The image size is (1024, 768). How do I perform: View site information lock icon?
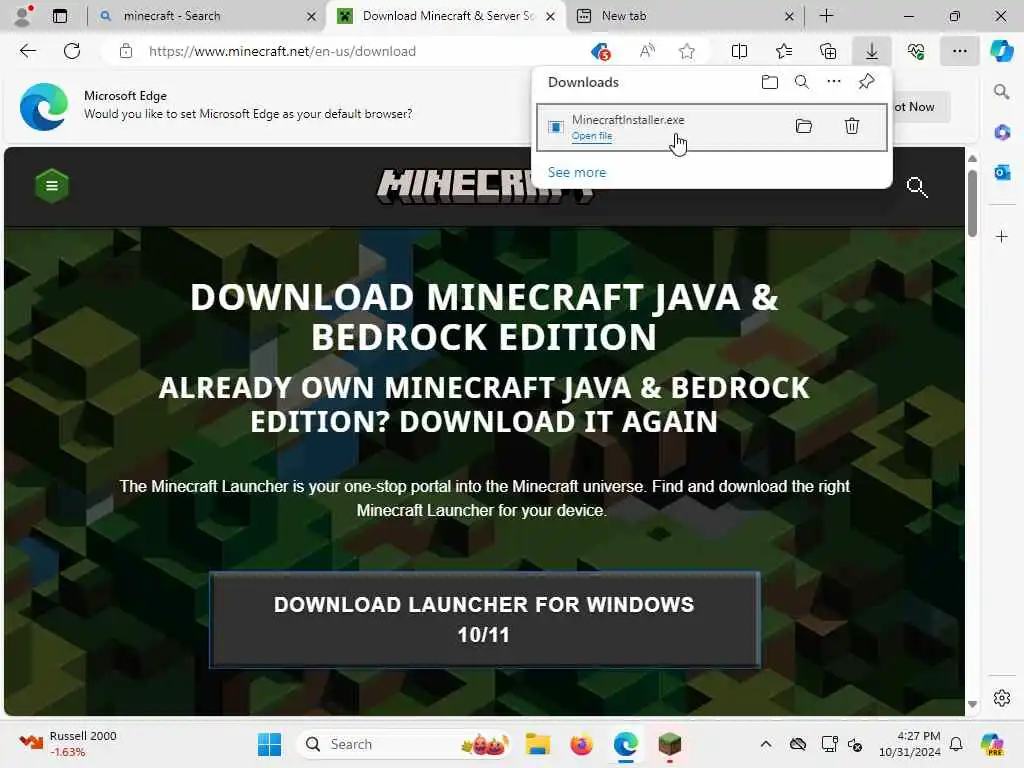click(x=126, y=51)
